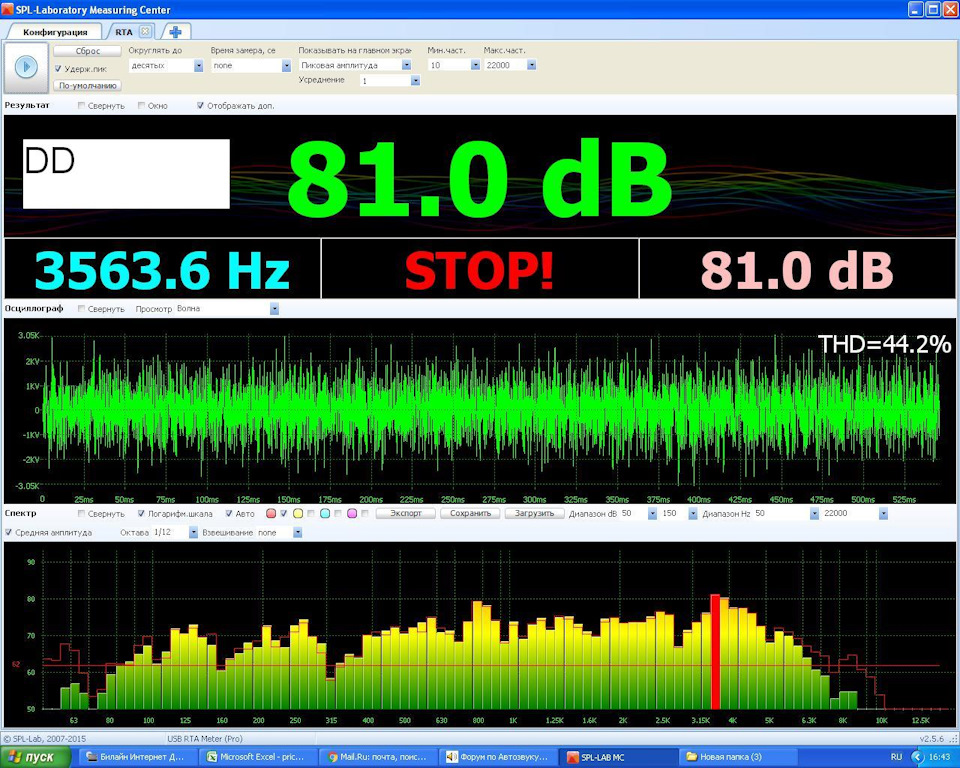960x768 pixels.
Task: Start measurement with the round play button
Action: (x=26, y=66)
